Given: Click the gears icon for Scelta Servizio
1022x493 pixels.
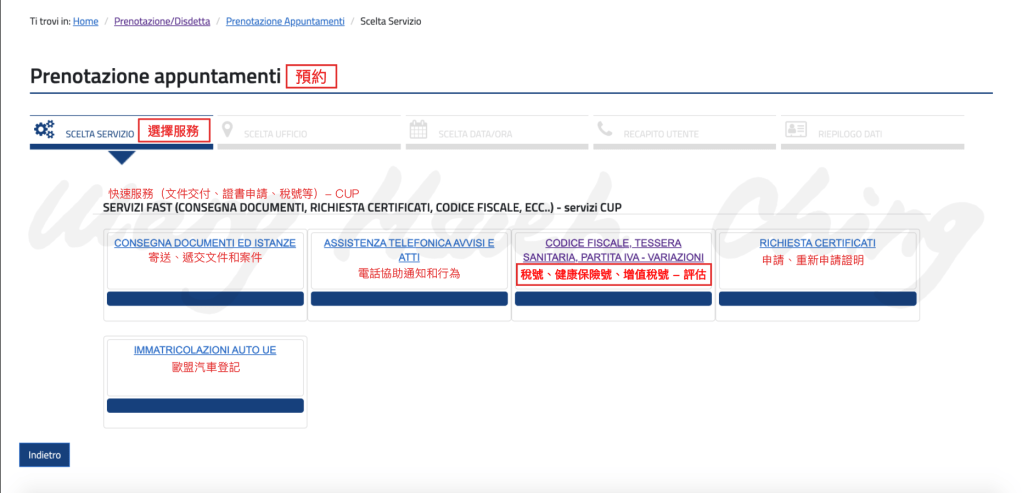Looking at the screenshot, I should click(x=44, y=130).
